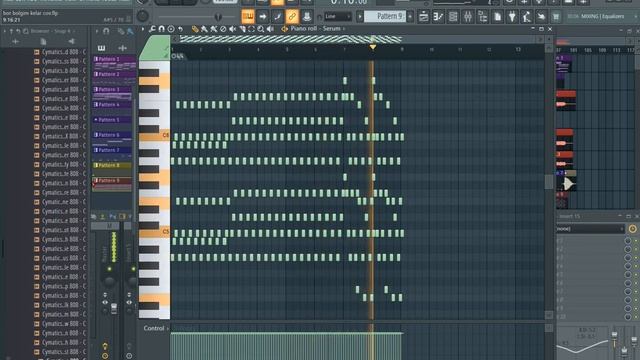Click arrow left of Pattern 9 selector

point(360,17)
